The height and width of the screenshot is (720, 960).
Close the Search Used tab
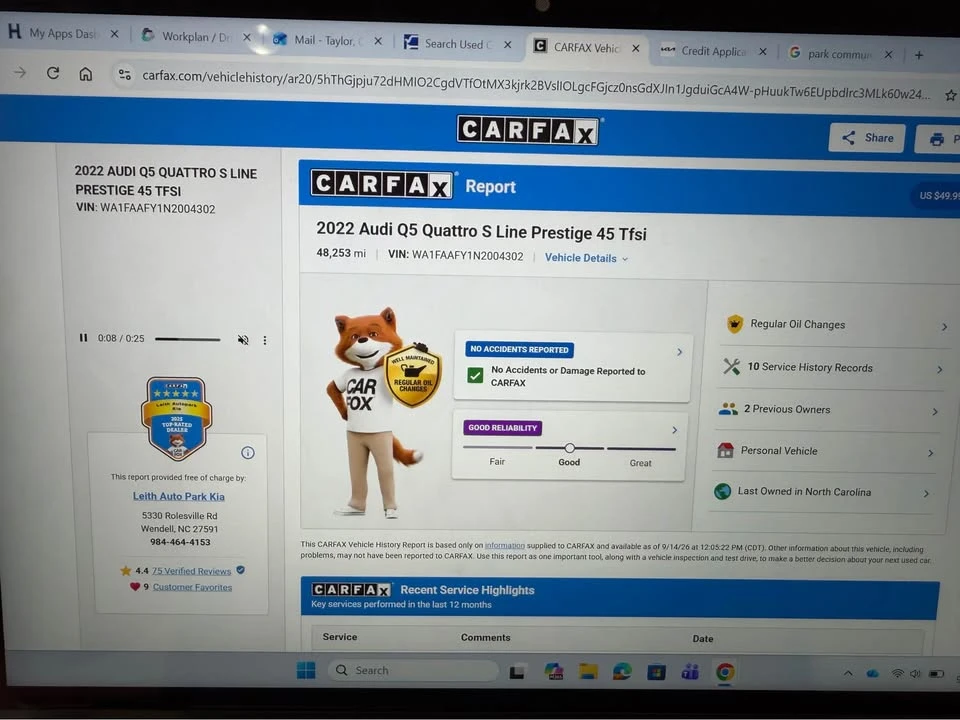[508, 44]
